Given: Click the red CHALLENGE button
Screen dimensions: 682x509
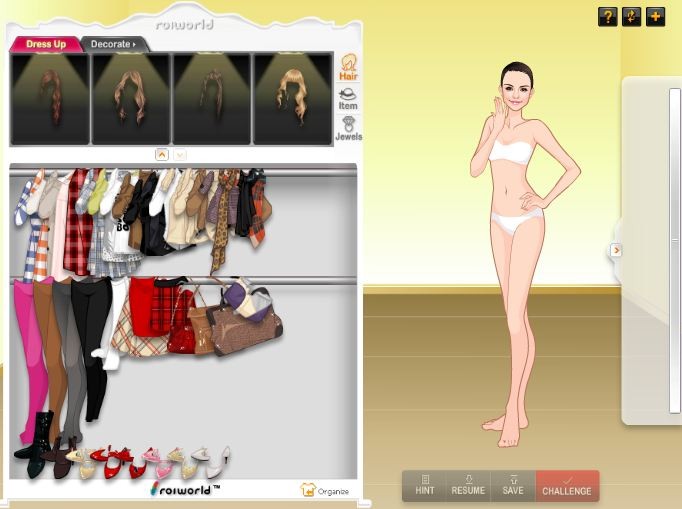Looking at the screenshot, I should pyautogui.click(x=567, y=486).
